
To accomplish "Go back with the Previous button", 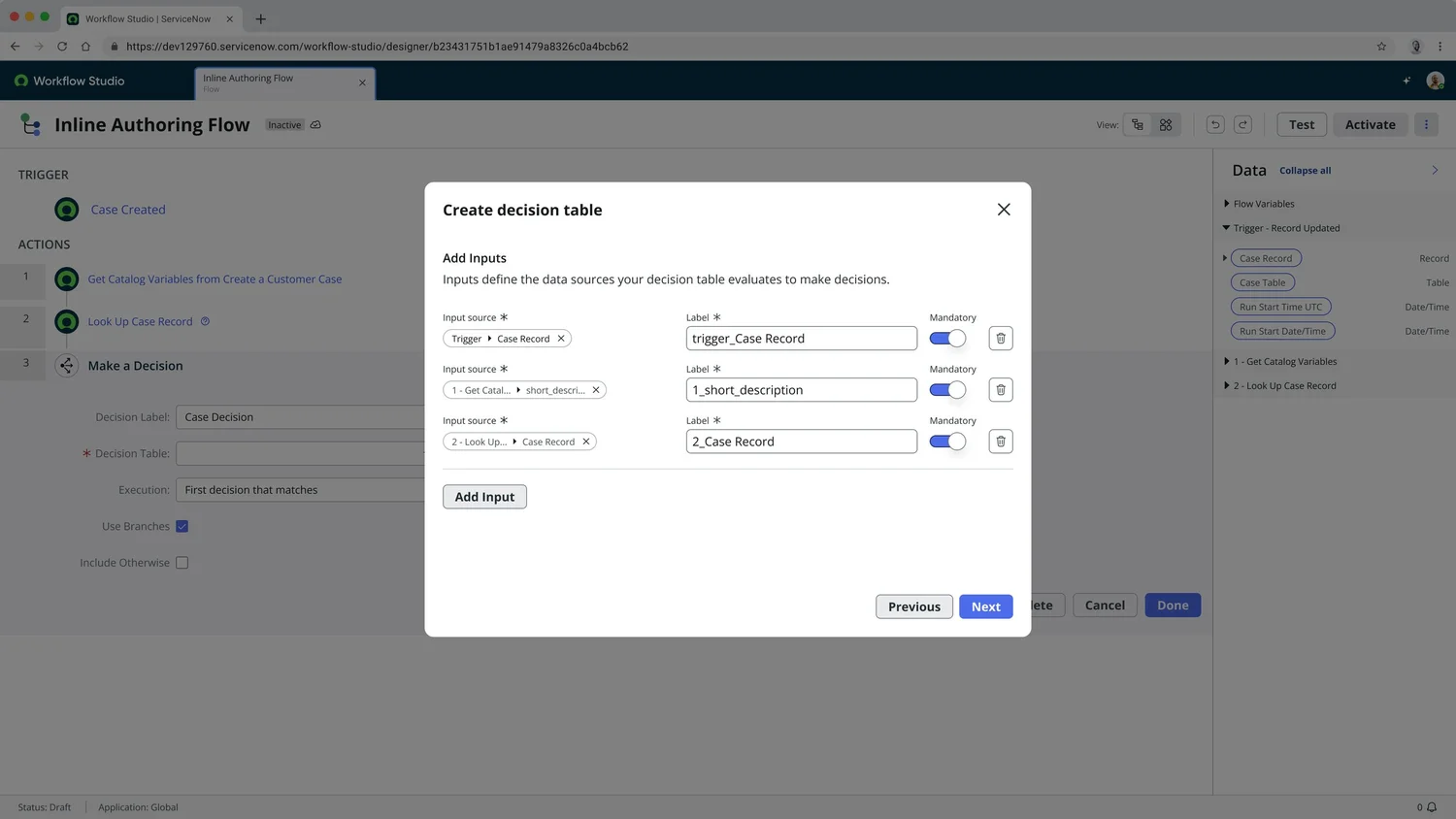I will point(914,606).
